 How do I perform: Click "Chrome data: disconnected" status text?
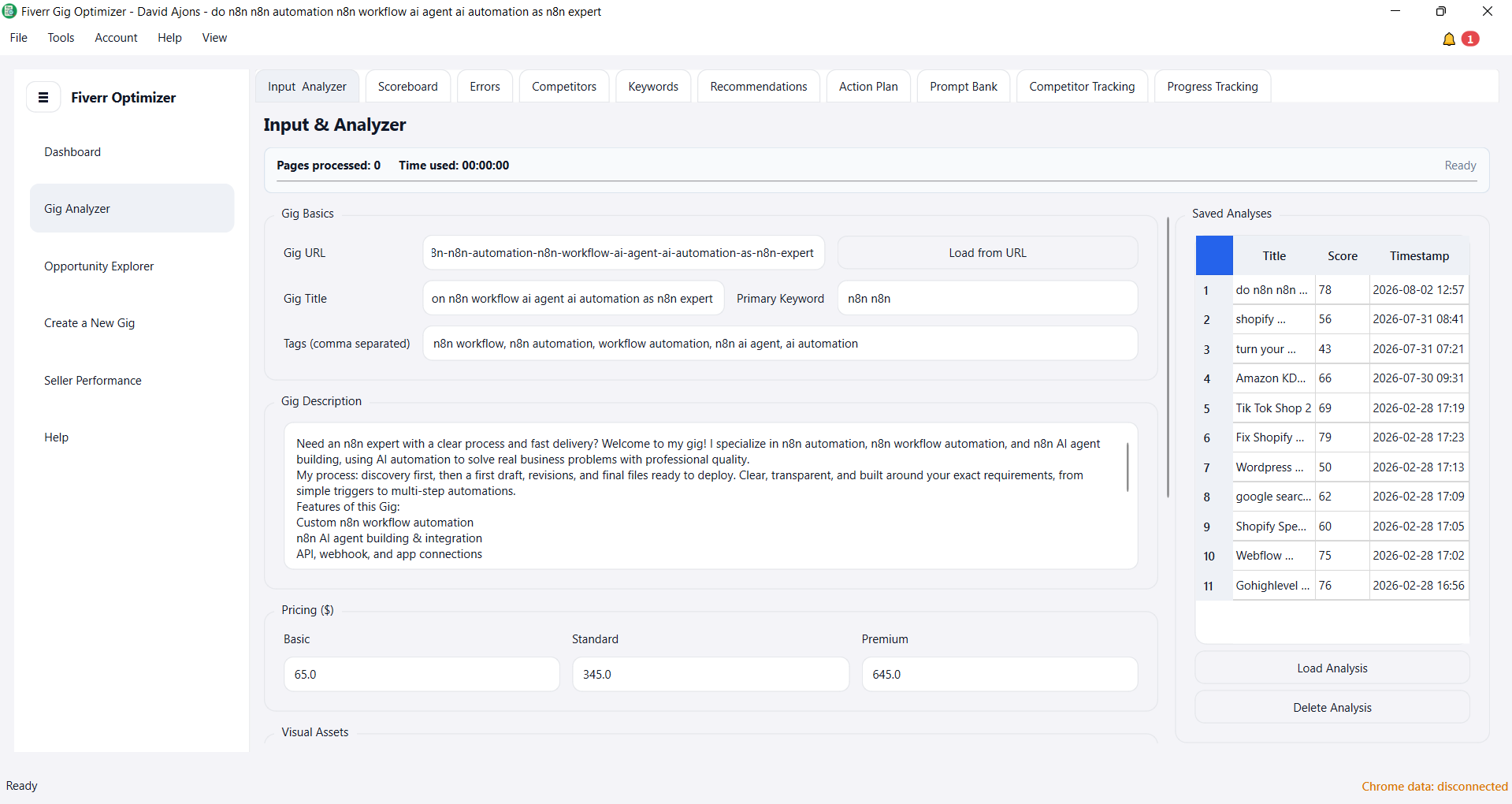coord(1435,787)
